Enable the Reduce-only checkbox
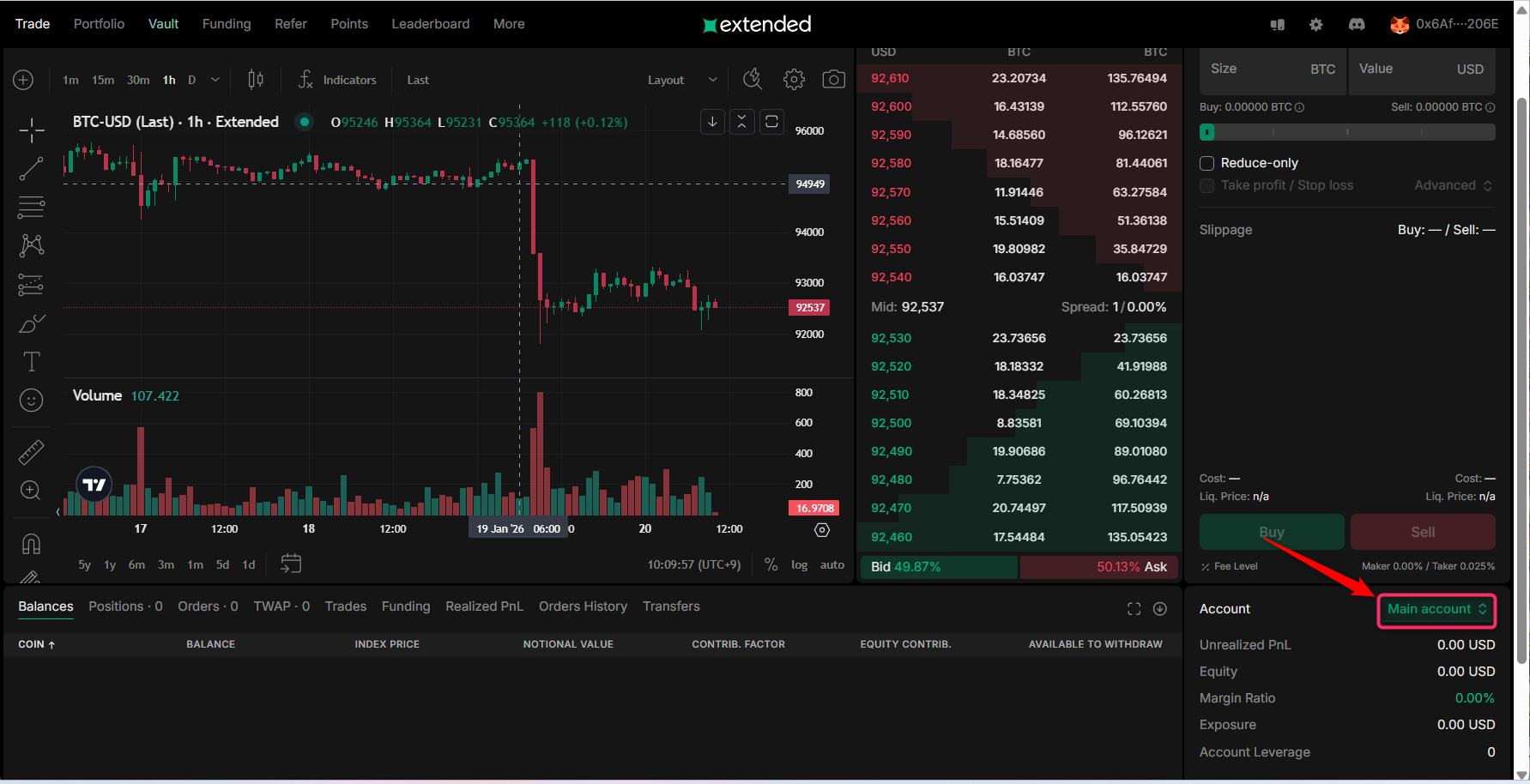The image size is (1530, 784). coord(1206,163)
